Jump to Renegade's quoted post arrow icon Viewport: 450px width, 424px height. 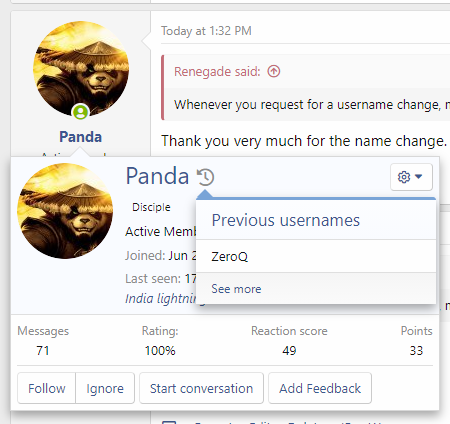pyautogui.click(x=274, y=71)
